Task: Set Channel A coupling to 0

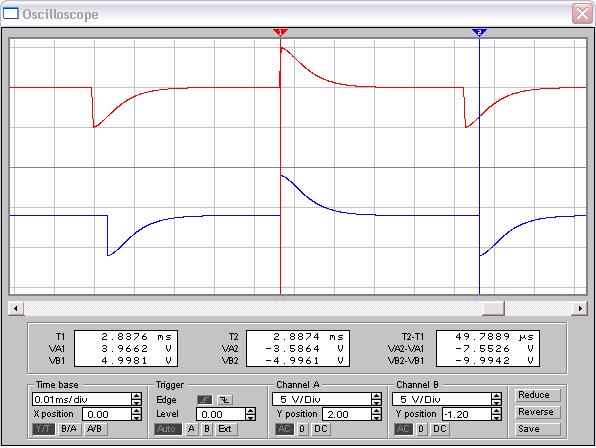Action: (x=302, y=429)
